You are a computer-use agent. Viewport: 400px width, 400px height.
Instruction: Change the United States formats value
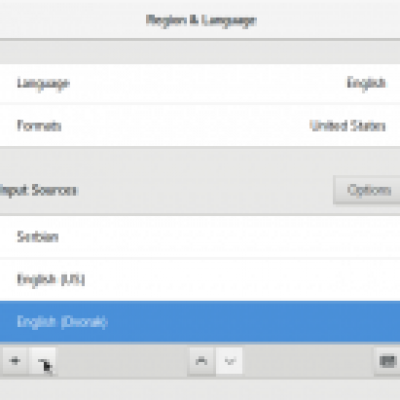point(348,126)
